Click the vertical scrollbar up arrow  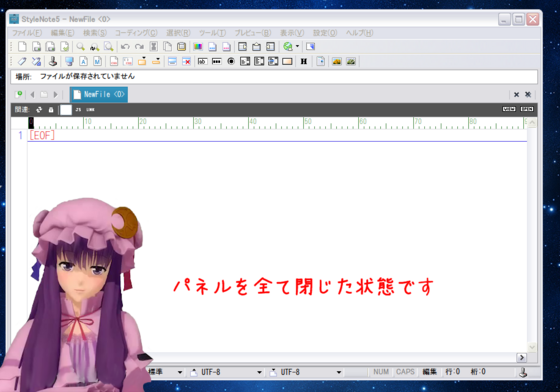click(x=532, y=123)
